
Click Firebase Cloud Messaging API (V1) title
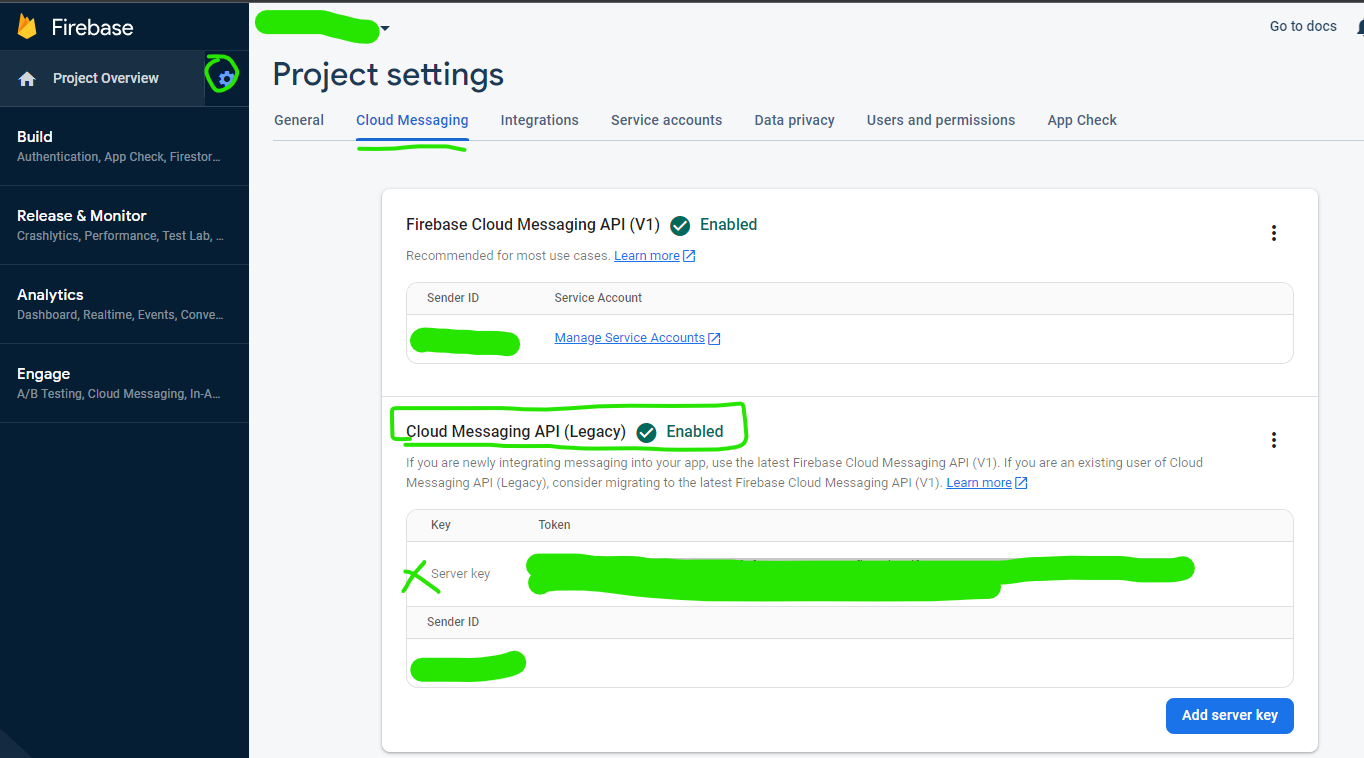point(532,225)
